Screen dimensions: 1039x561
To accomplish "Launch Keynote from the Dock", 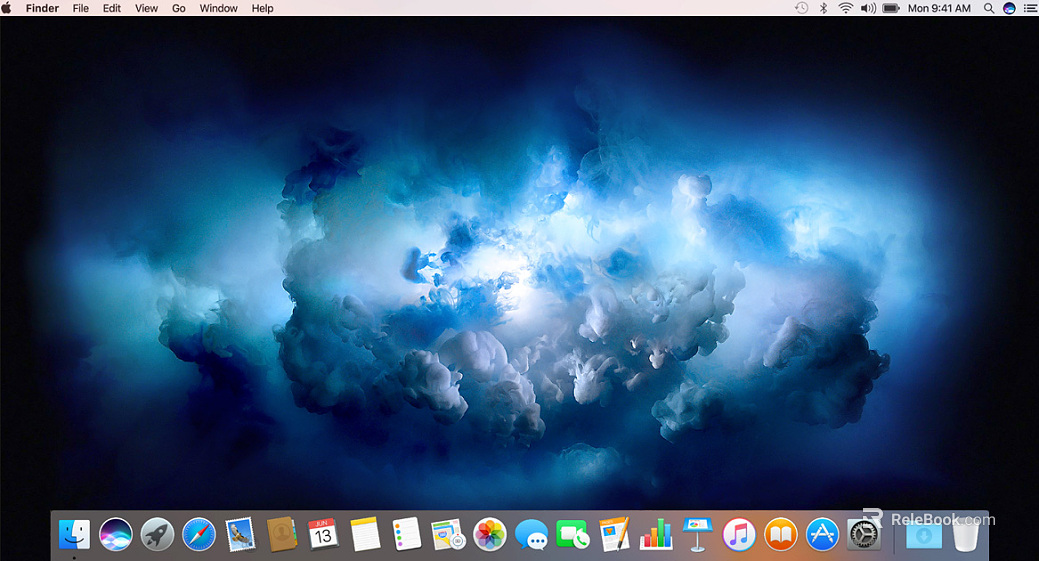I will (696, 534).
